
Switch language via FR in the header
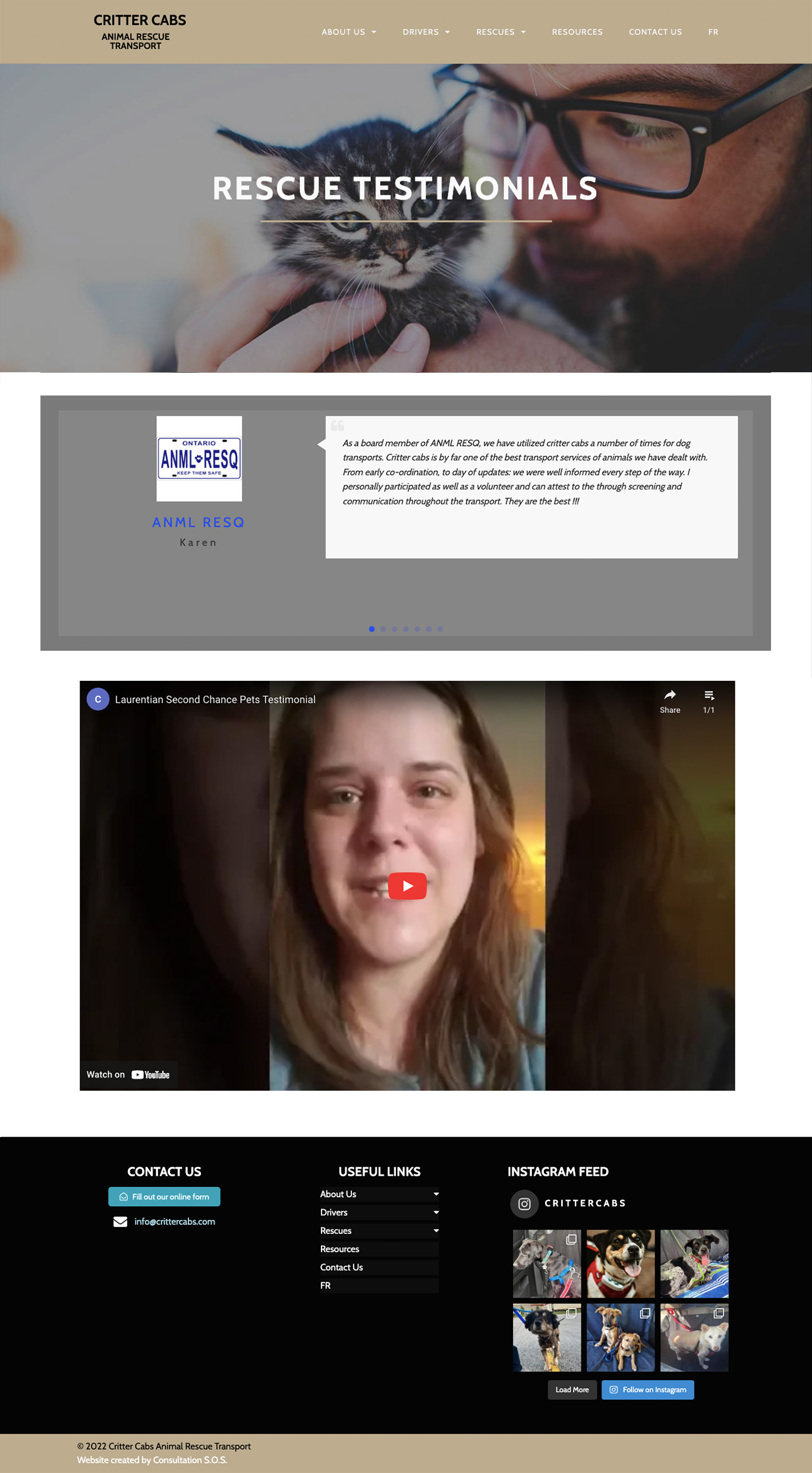tap(713, 32)
